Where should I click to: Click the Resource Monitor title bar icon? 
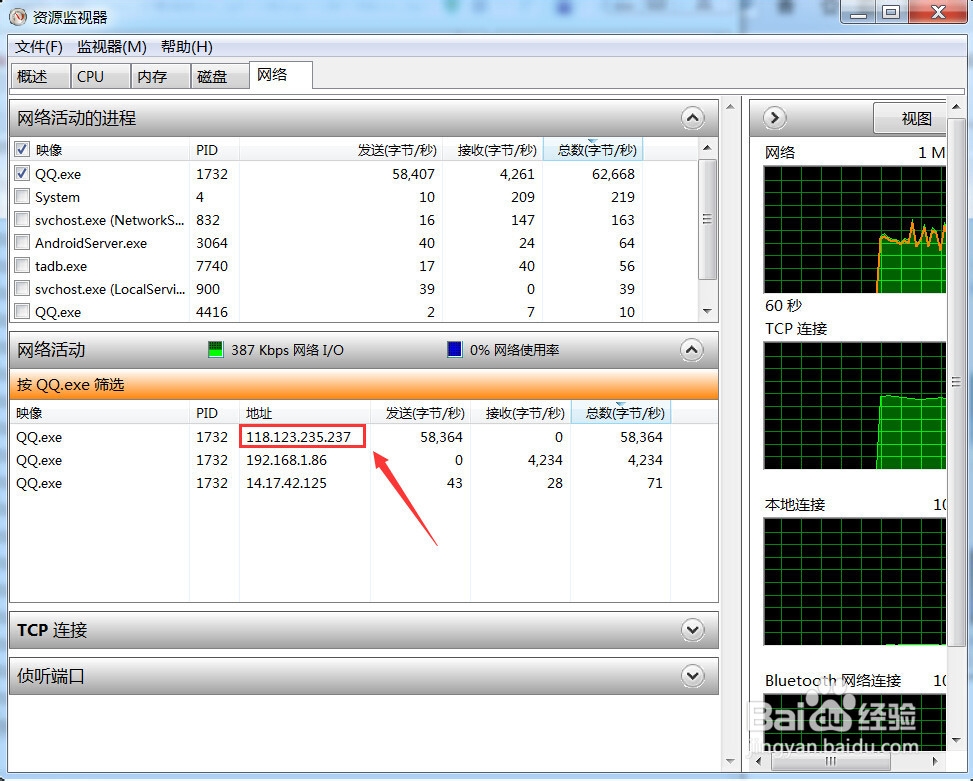[x=18, y=17]
